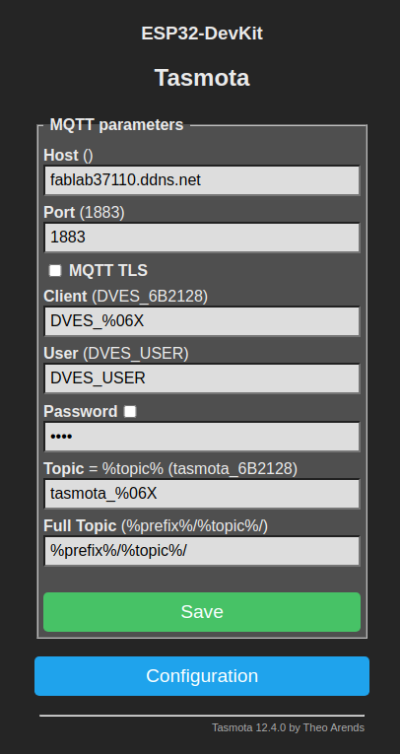Select the Full Topic input field
The height and width of the screenshot is (754, 400).
coord(202,551)
